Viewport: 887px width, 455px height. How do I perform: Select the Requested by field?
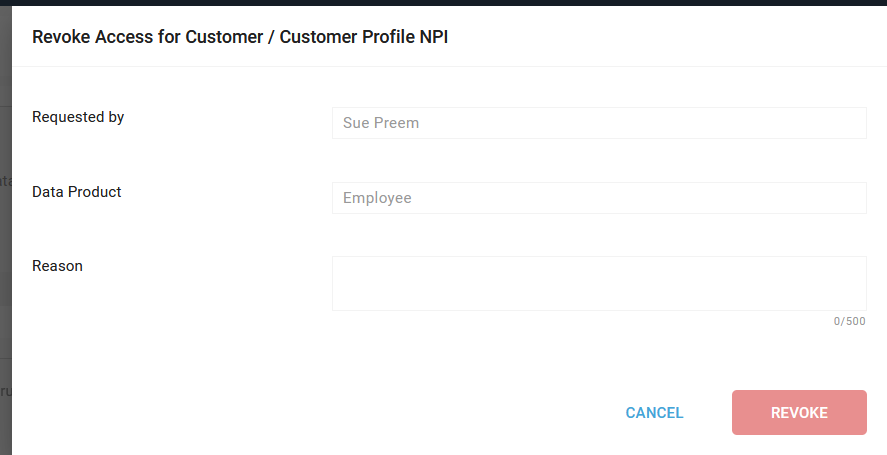599,123
